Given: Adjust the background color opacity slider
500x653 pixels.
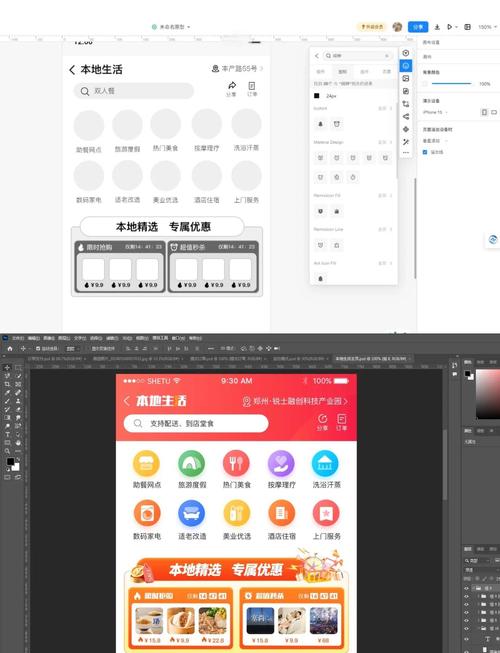Looking at the screenshot, I should pos(451,84).
